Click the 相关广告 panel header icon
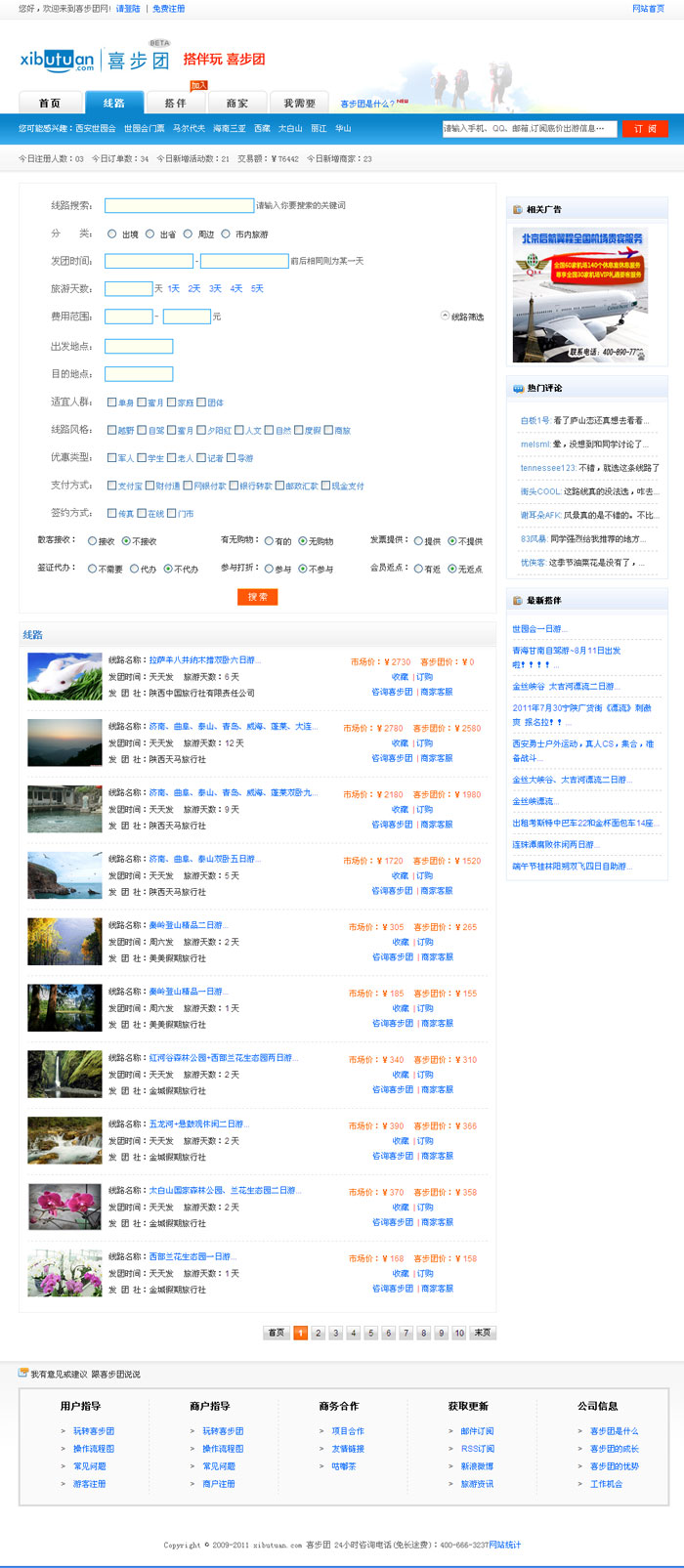Image resolution: width=684 pixels, height=1568 pixels. (517, 209)
